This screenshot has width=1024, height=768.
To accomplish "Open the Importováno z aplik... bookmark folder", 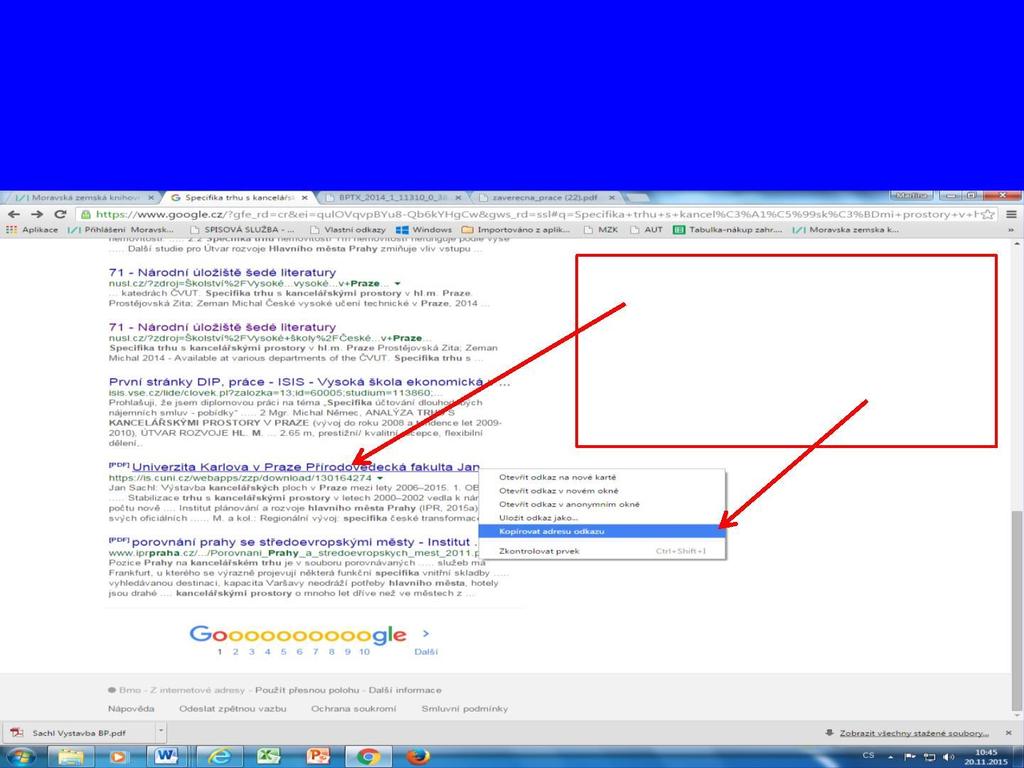I will 516,230.
